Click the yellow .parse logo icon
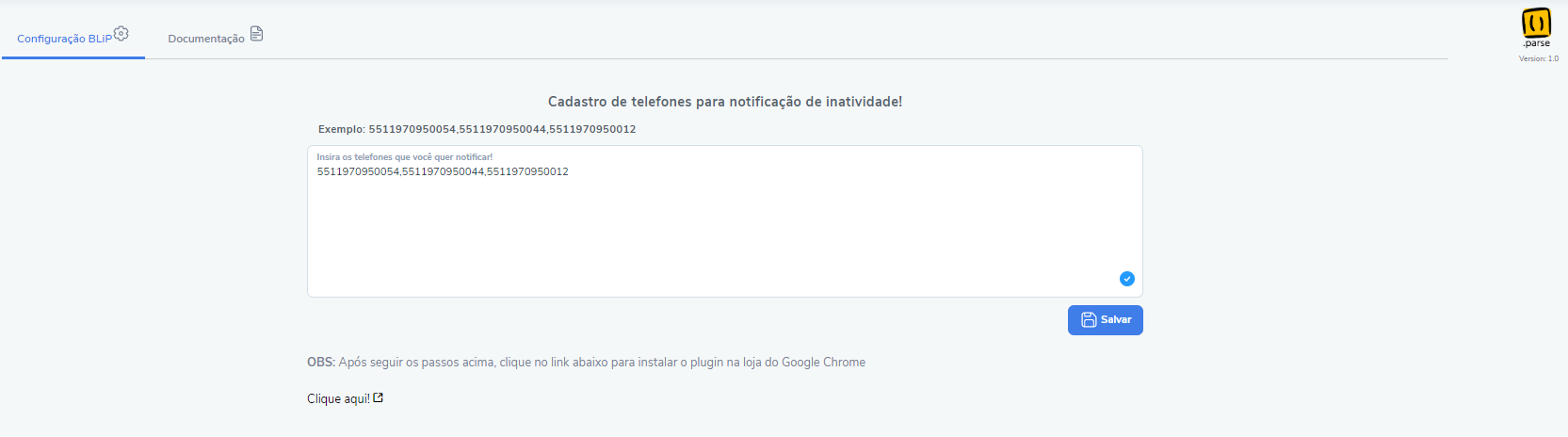 pyautogui.click(x=1536, y=22)
